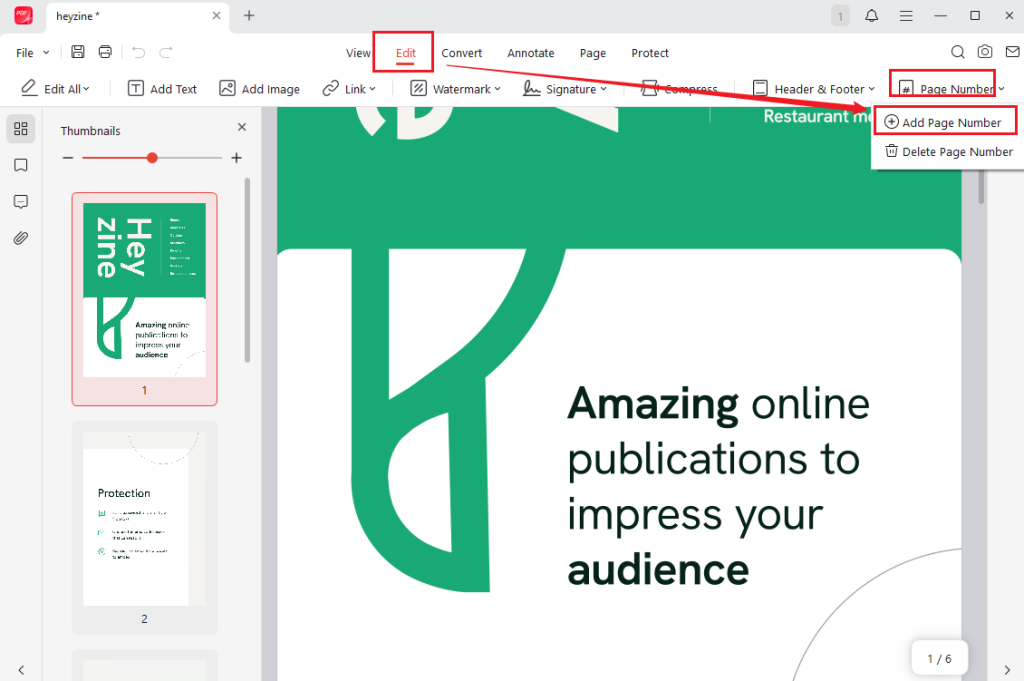Close the Thumbnails panel

click(242, 127)
